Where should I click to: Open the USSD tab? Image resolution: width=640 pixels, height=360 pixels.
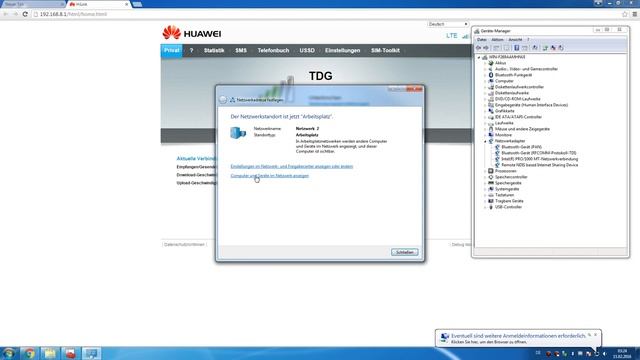(307, 50)
